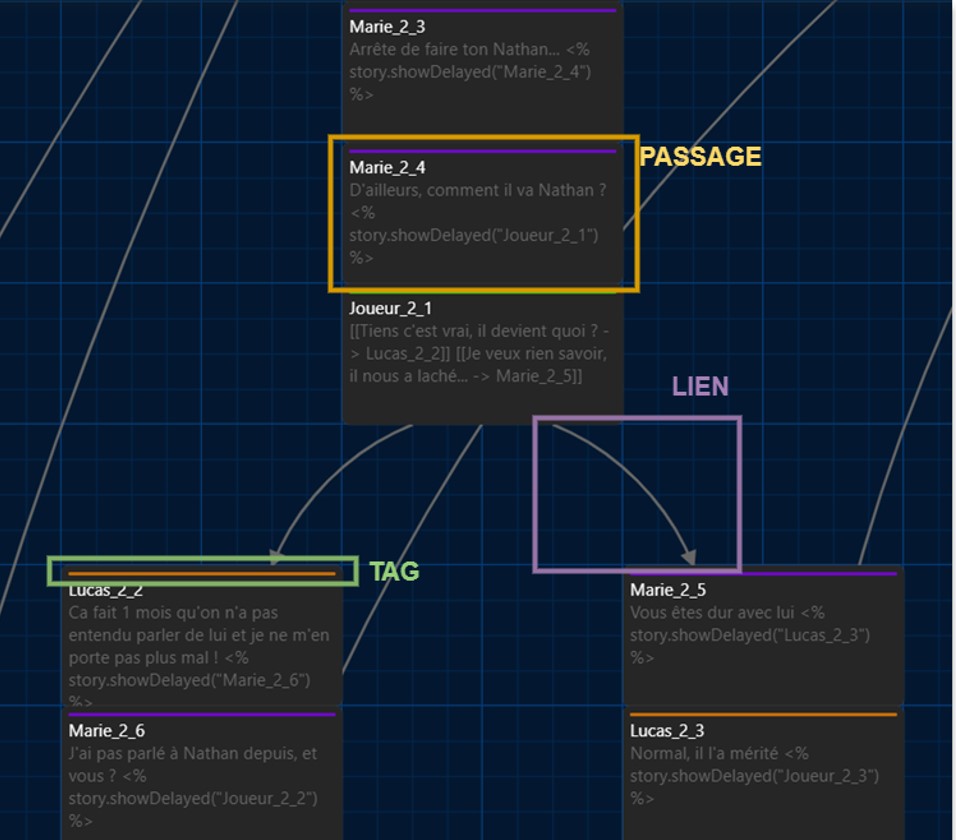The height and width of the screenshot is (840, 956).
Task: Select the Lucas_2_2 passage card
Action: (x=202, y=636)
